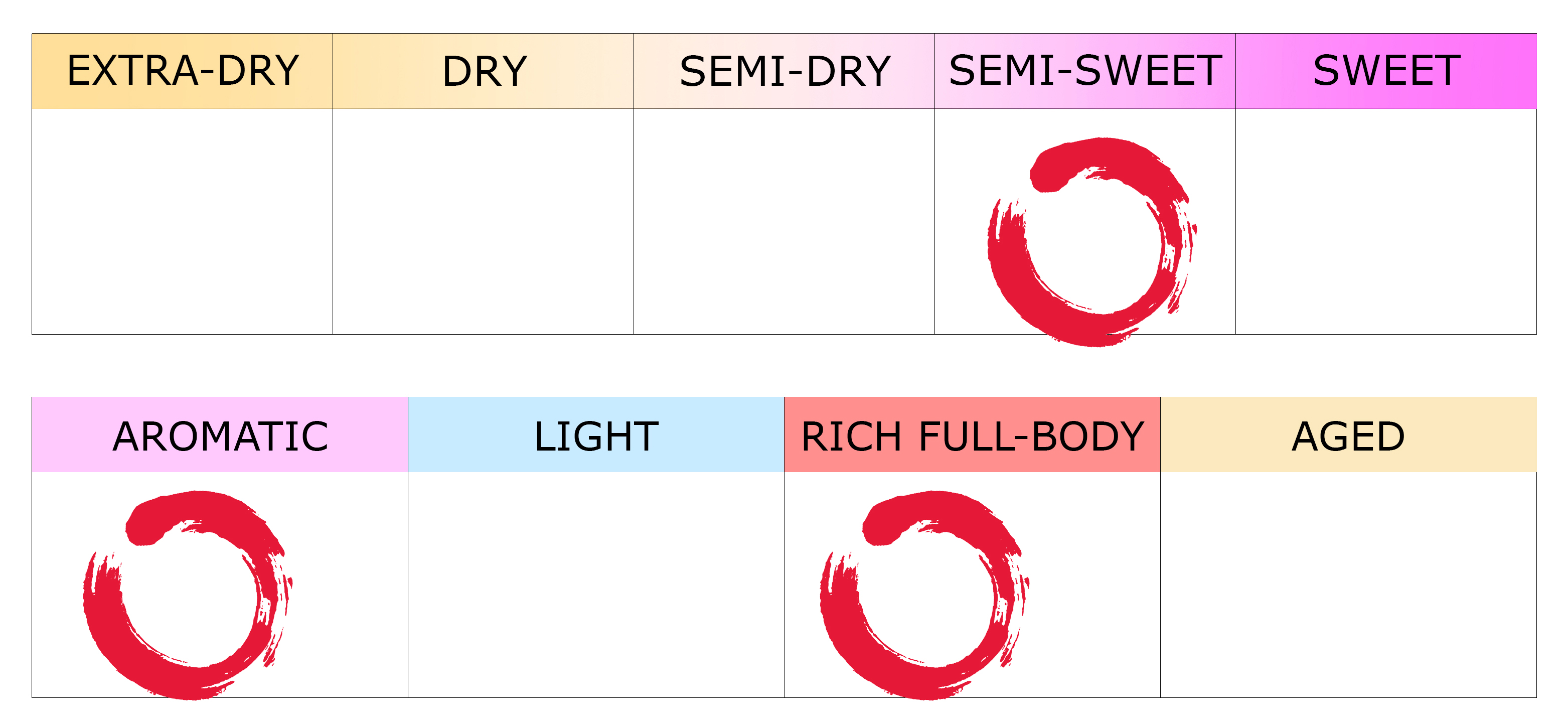Mark the empty cell under Extra-Dry
Image resolution: width=1568 pixels, height=728 pixels.
pos(183,222)
